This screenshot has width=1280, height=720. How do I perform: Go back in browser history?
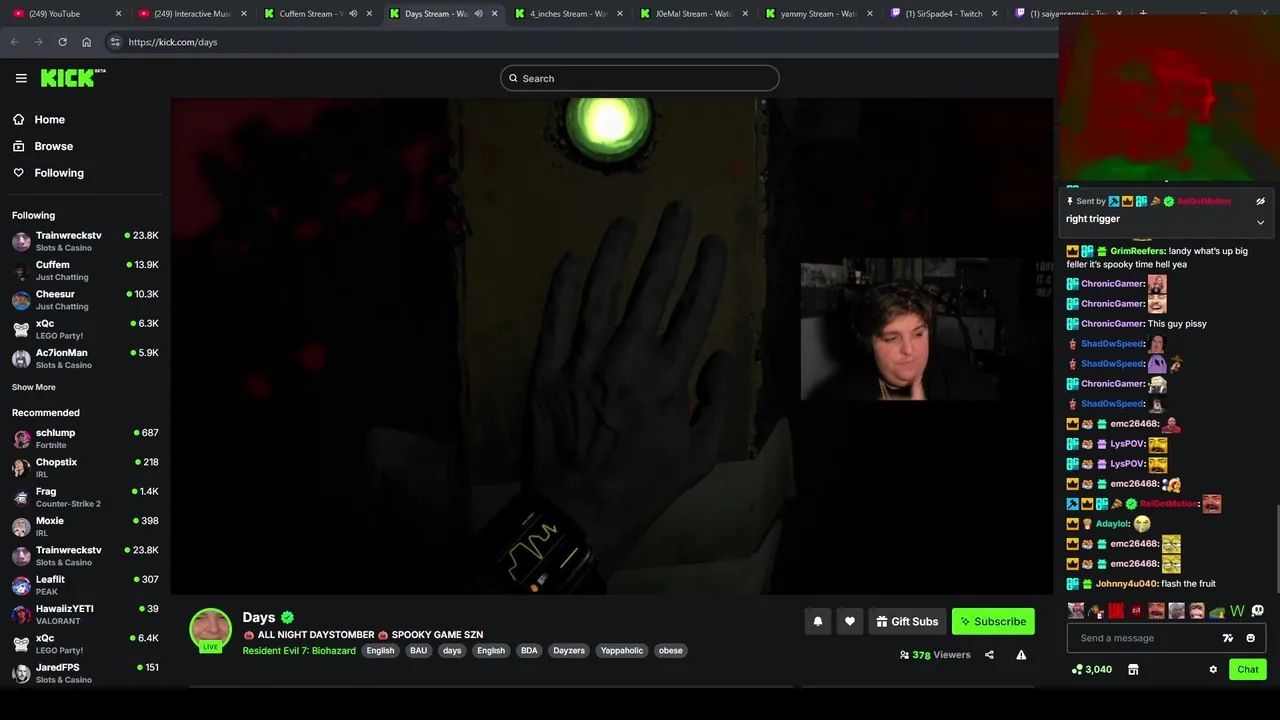pos(14,42)
